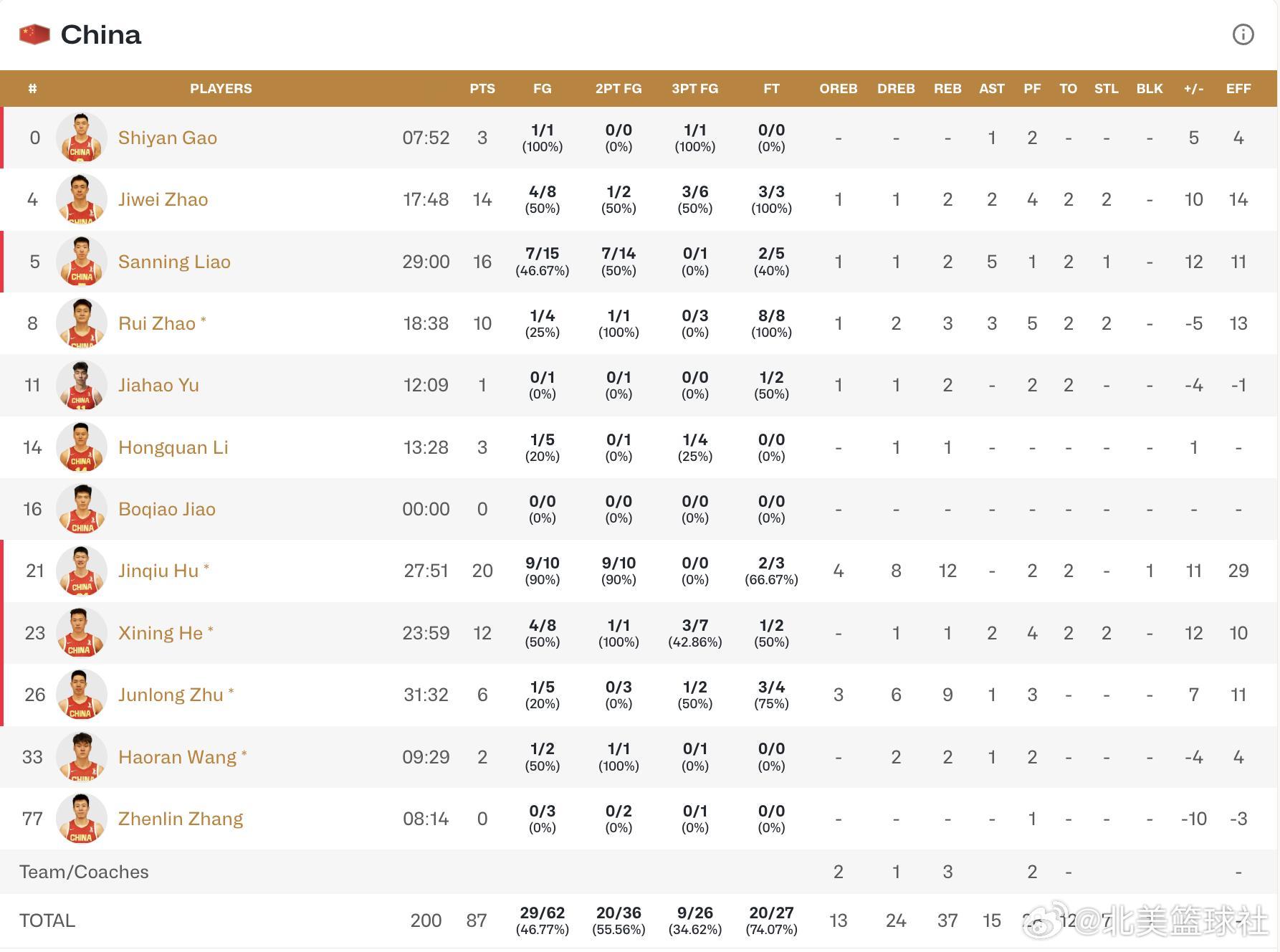Sort by the 2PT FG column header

pyautogui.click(x=618, y=89)
